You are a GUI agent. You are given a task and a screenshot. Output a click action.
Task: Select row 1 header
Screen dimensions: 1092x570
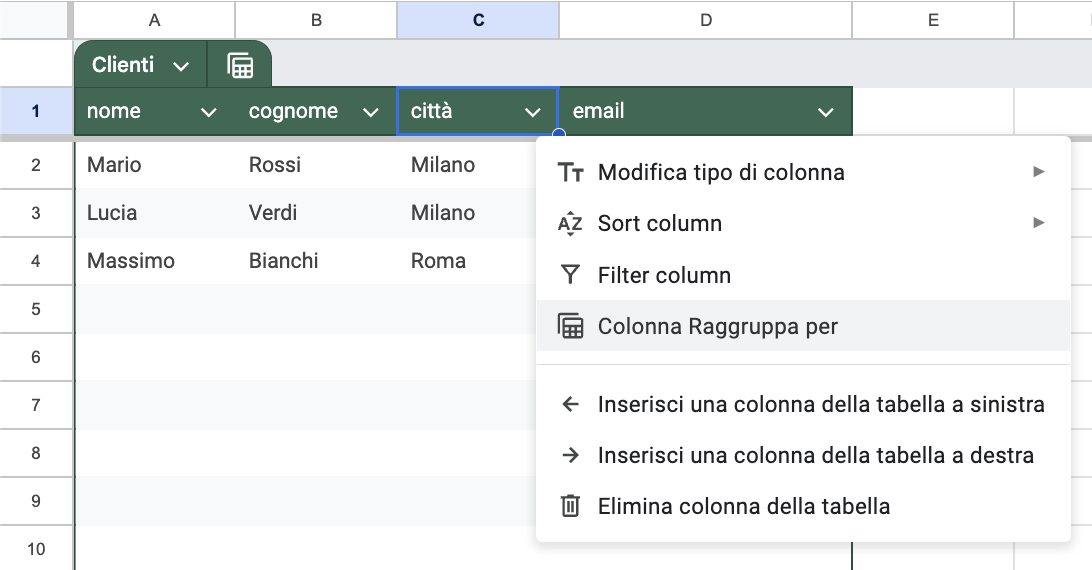pos(36,111)
